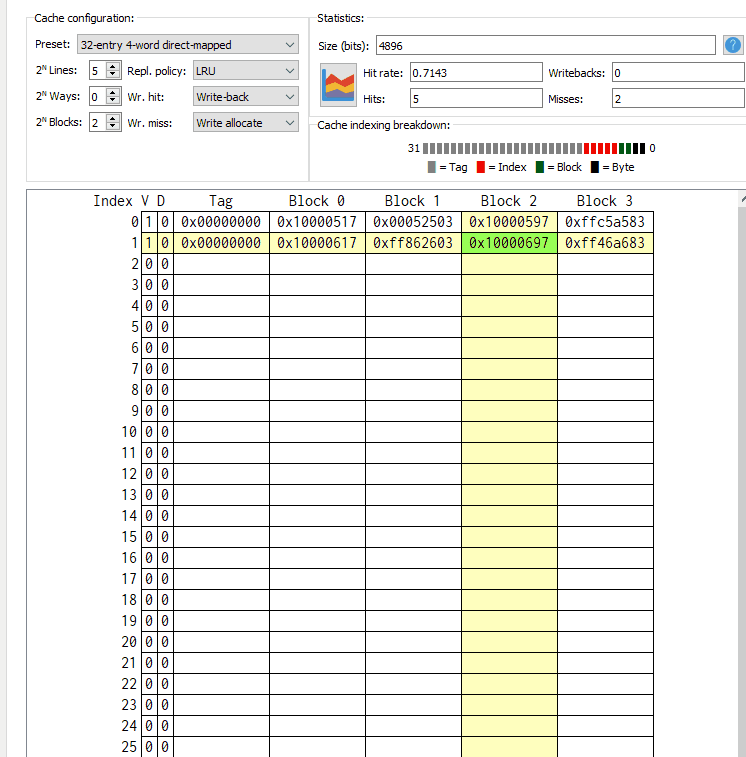Image resolution: width=746 pixels, height=757 pixels.
Task: Click the cache indexing bit-breakdown bar
Action: 534,148
